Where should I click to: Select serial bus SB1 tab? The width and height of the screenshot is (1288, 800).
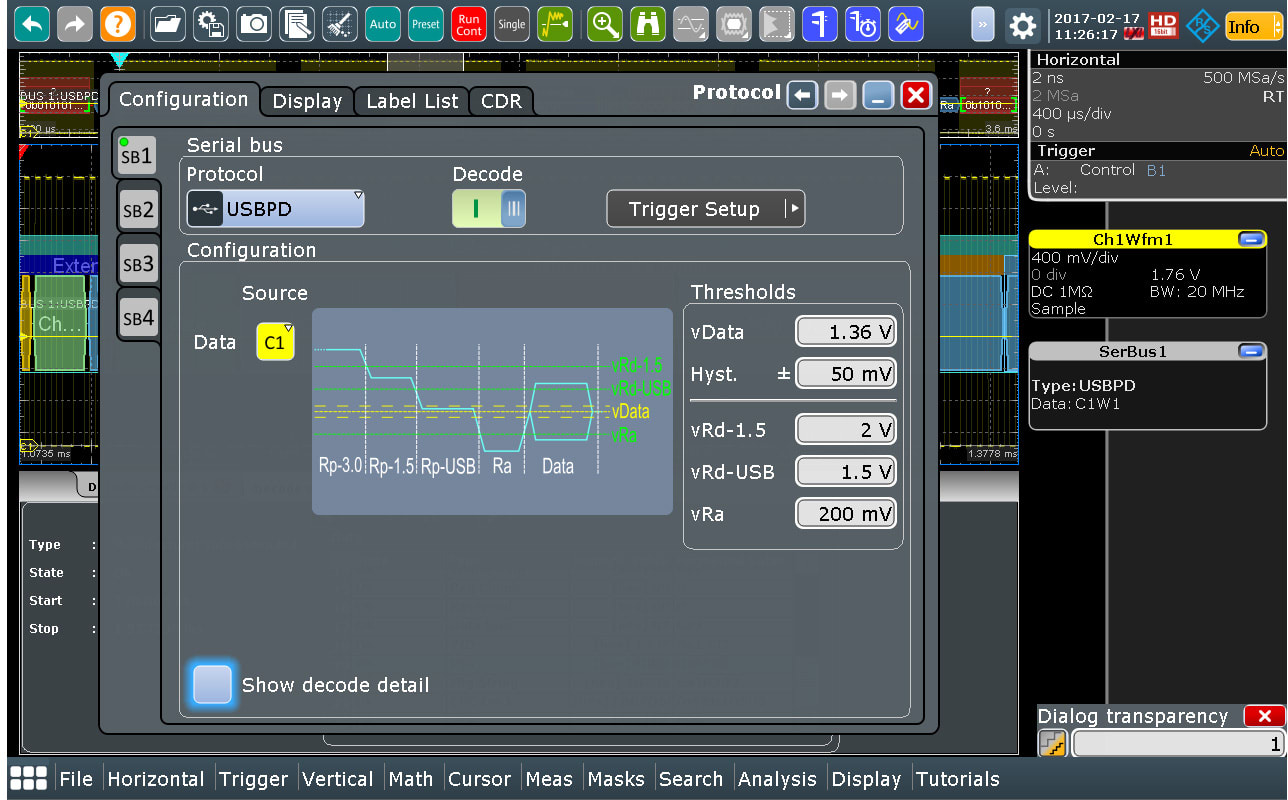(137, 155)
